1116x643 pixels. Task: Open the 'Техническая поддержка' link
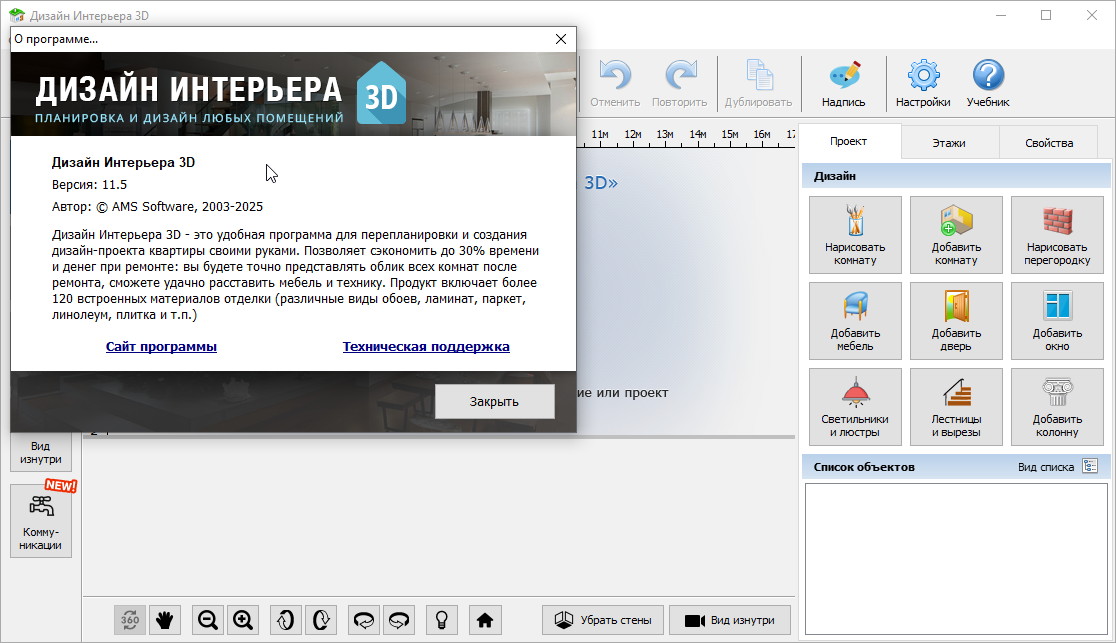[x=426, y=347]
